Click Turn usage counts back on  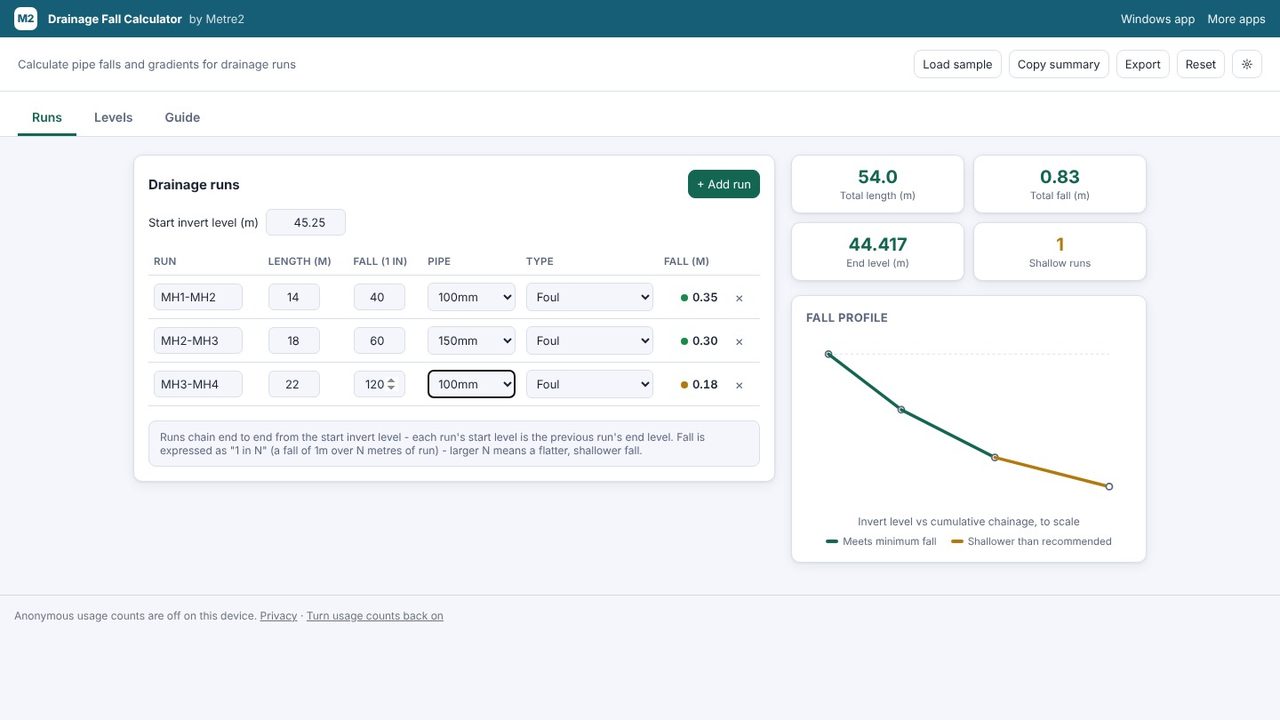pyautogui.click(x=375, y=616)
